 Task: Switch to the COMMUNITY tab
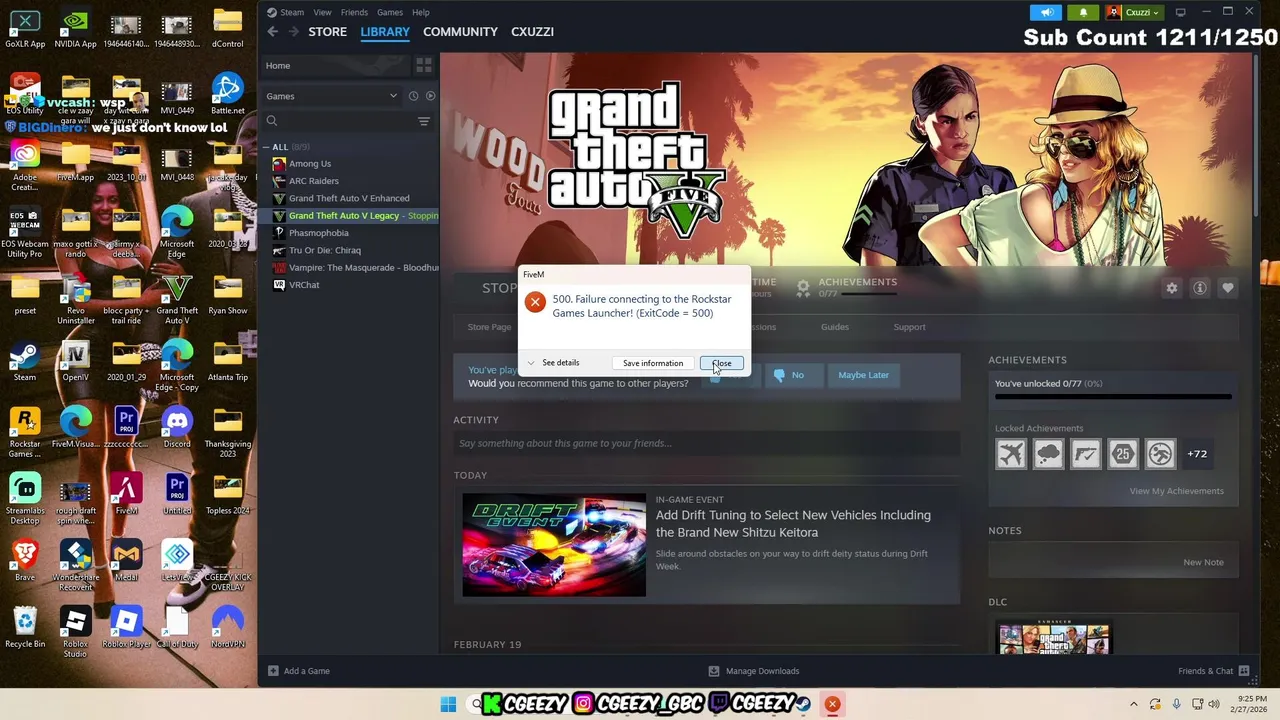tap(460, 32)
